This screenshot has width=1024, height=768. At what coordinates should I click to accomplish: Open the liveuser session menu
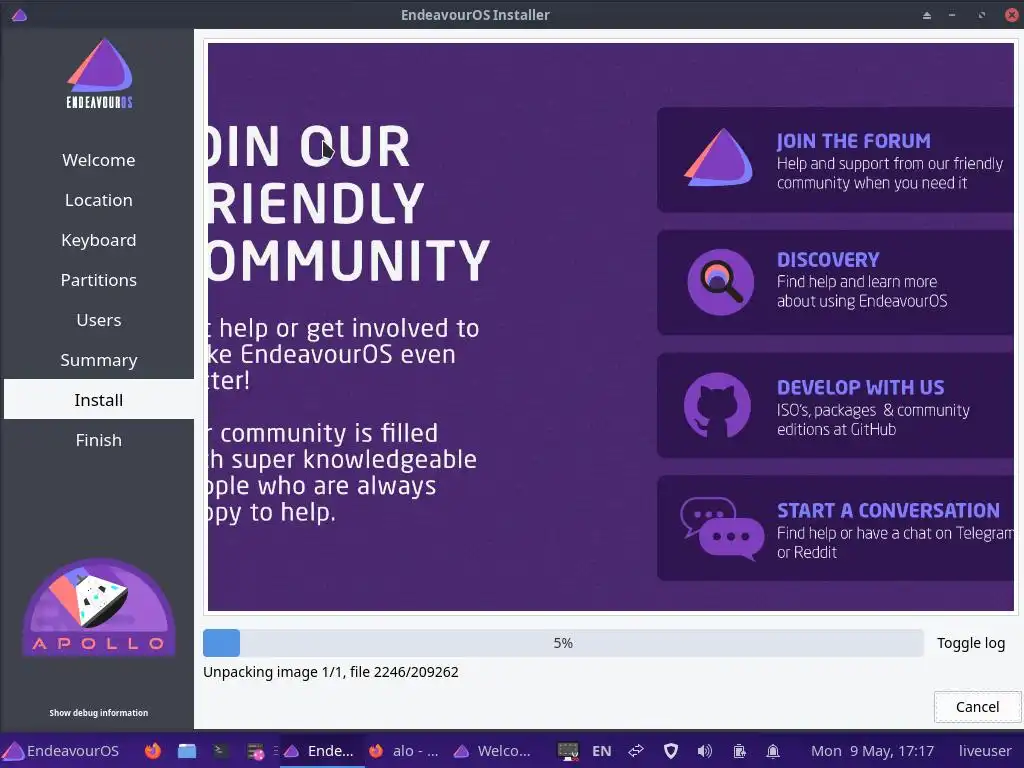[985, 751]
